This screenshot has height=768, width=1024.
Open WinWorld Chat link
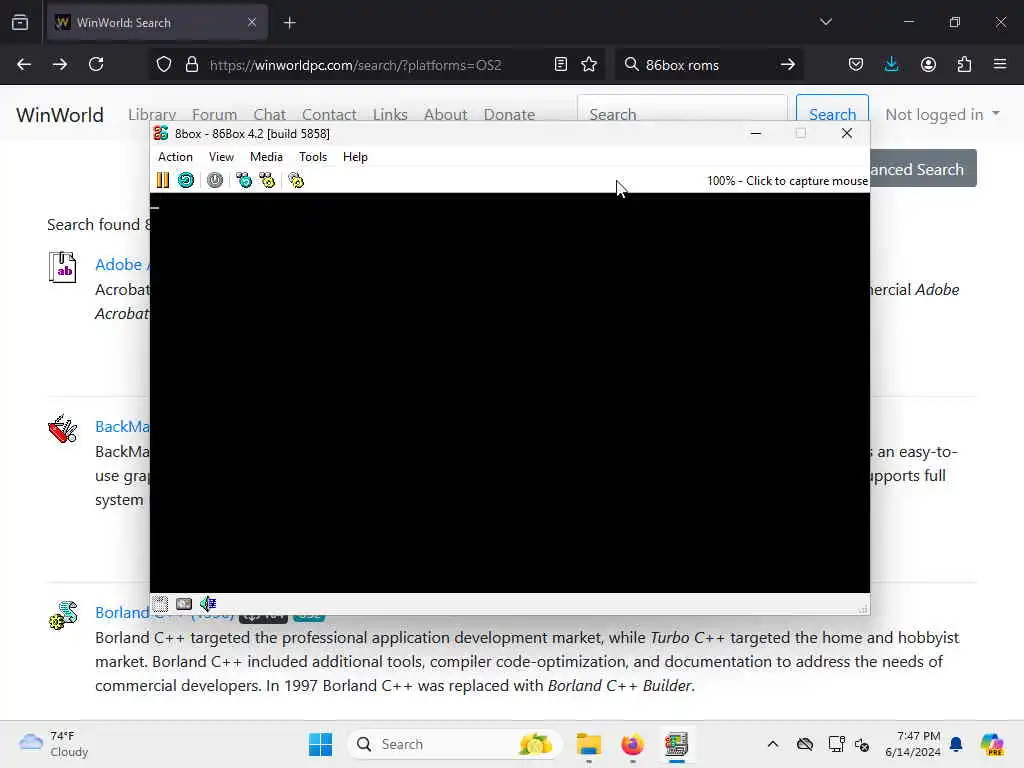[x=270, y=115]
